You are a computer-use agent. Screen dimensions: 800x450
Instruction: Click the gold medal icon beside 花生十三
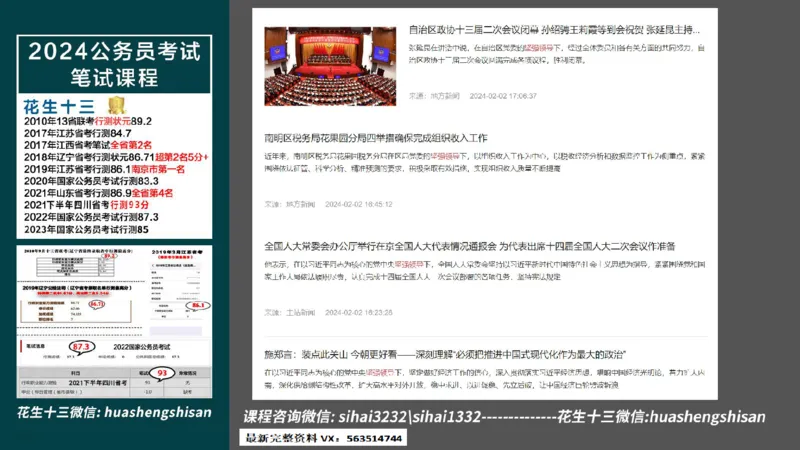[x=117, y=106]
